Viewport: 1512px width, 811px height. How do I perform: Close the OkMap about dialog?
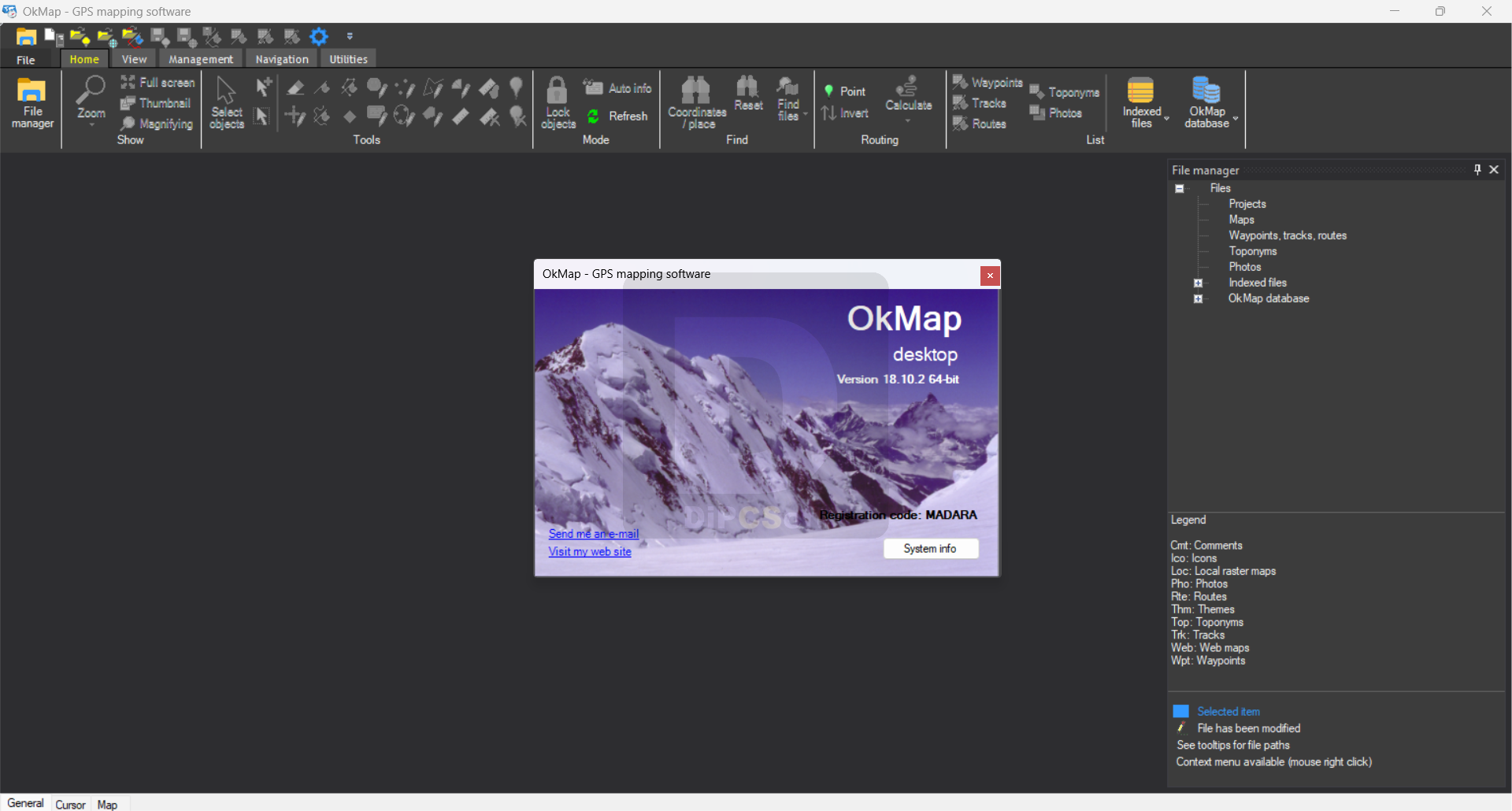990,276
